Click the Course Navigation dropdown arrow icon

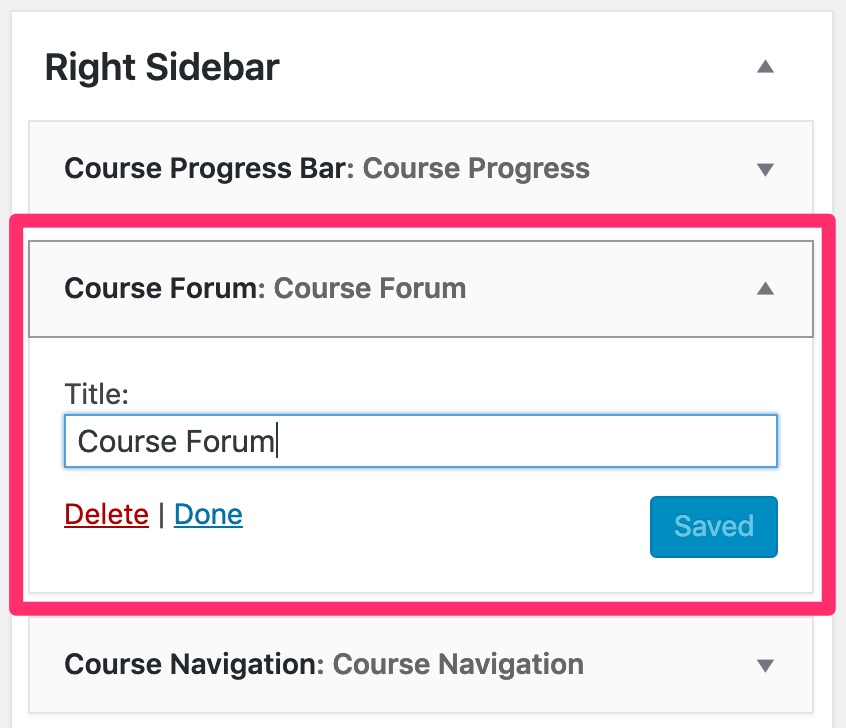coord(765,664)
